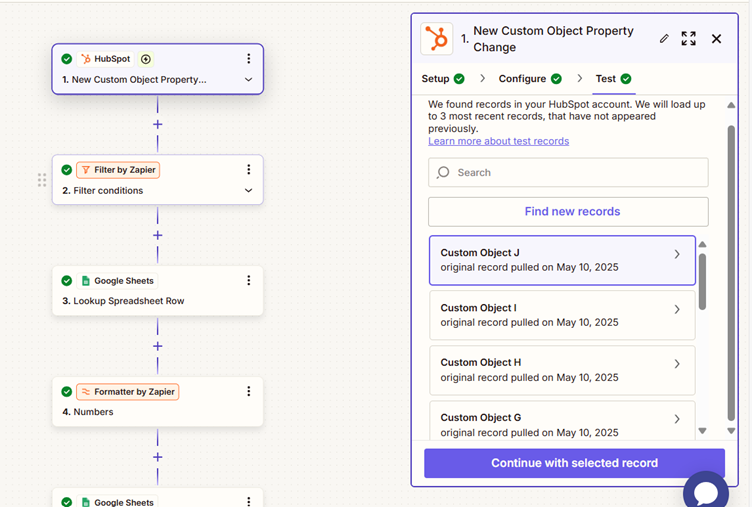Image resolution: width=752 pixels, height=507 pixels.
Task: Open three-dot menu on Formatter by Zapier step
Action: (x=248, y=391)
